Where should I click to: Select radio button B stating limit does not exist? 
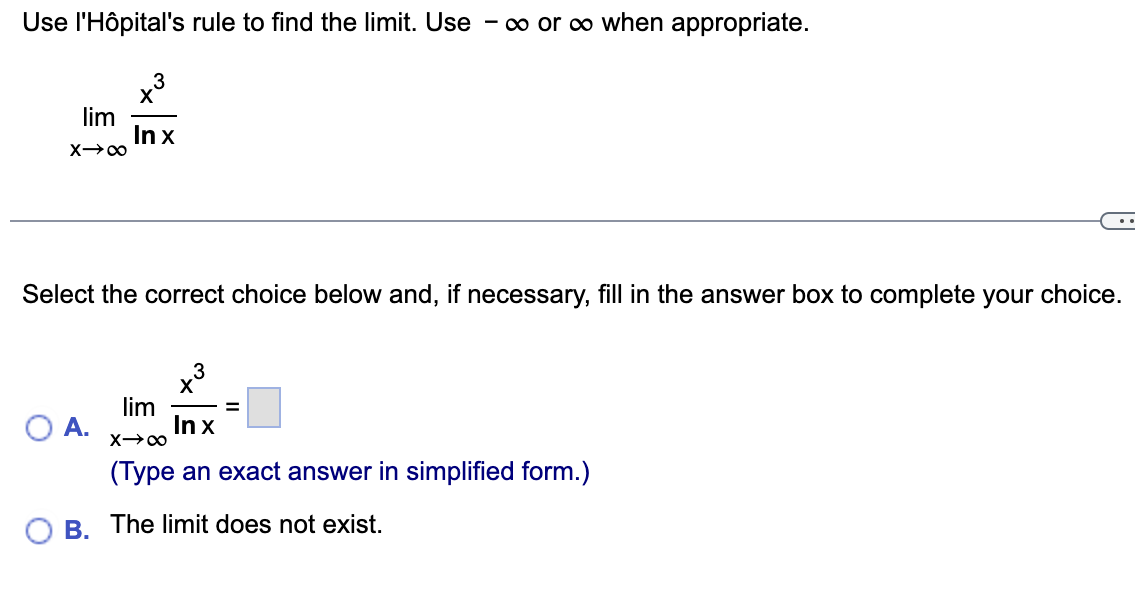[38, 531]
